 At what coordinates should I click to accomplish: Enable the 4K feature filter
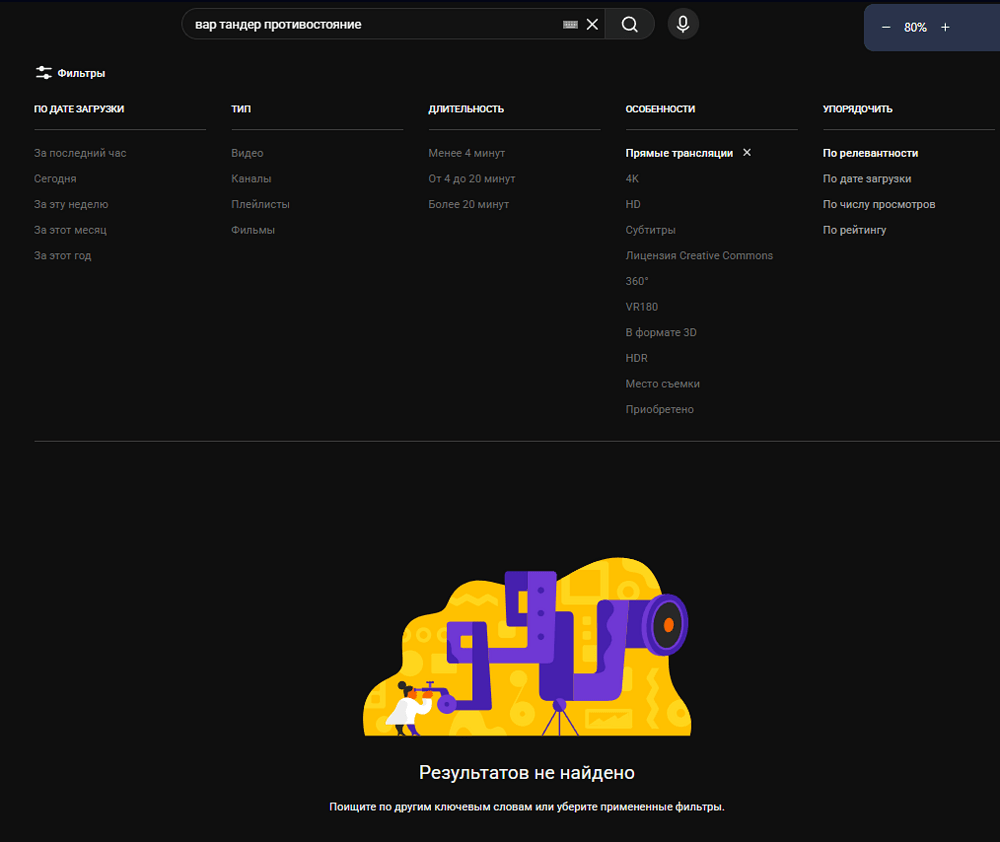[x=632, y=179]
